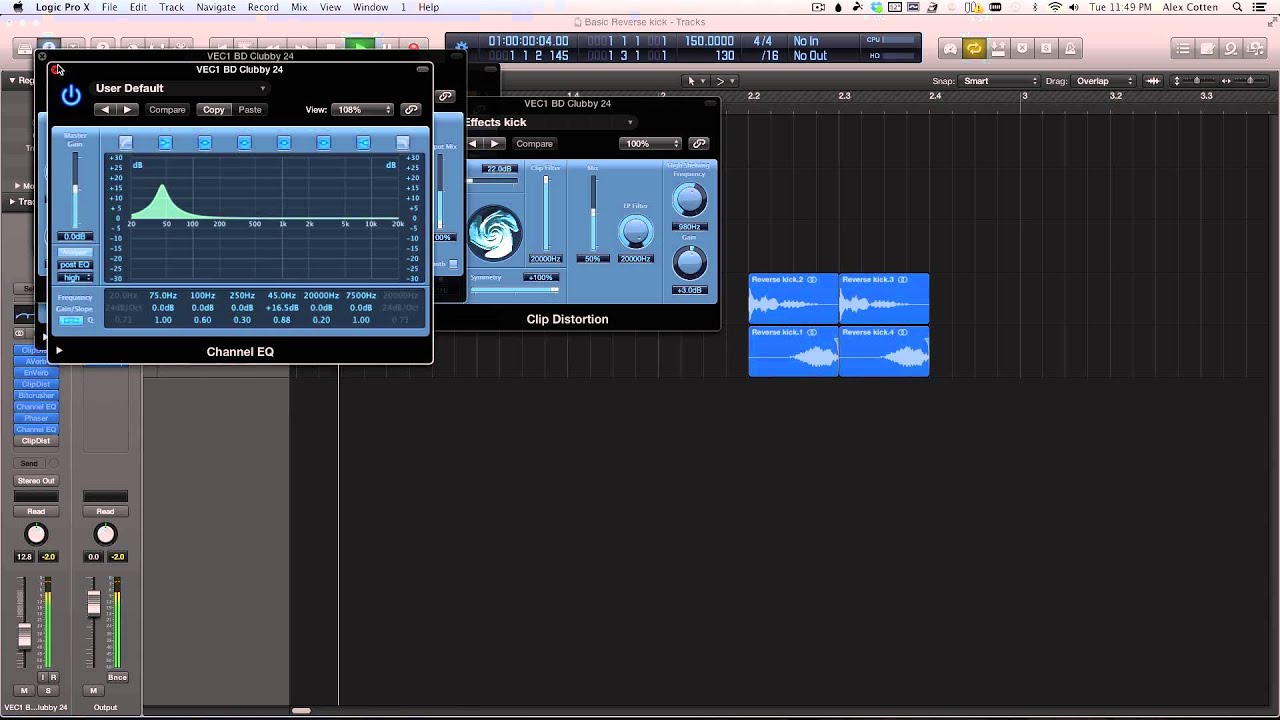Toggle the low cut filter band

pyautogui.click(x=126, y=143)
